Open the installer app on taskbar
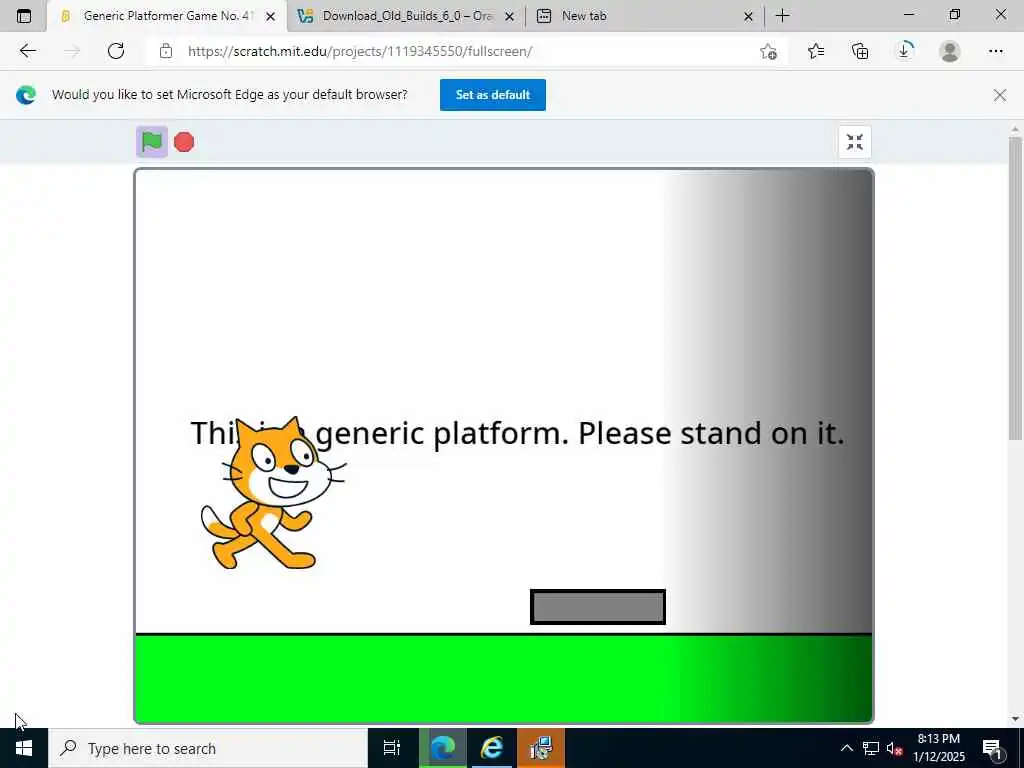This screenshot has height=768, width=1024. (541, 748)
